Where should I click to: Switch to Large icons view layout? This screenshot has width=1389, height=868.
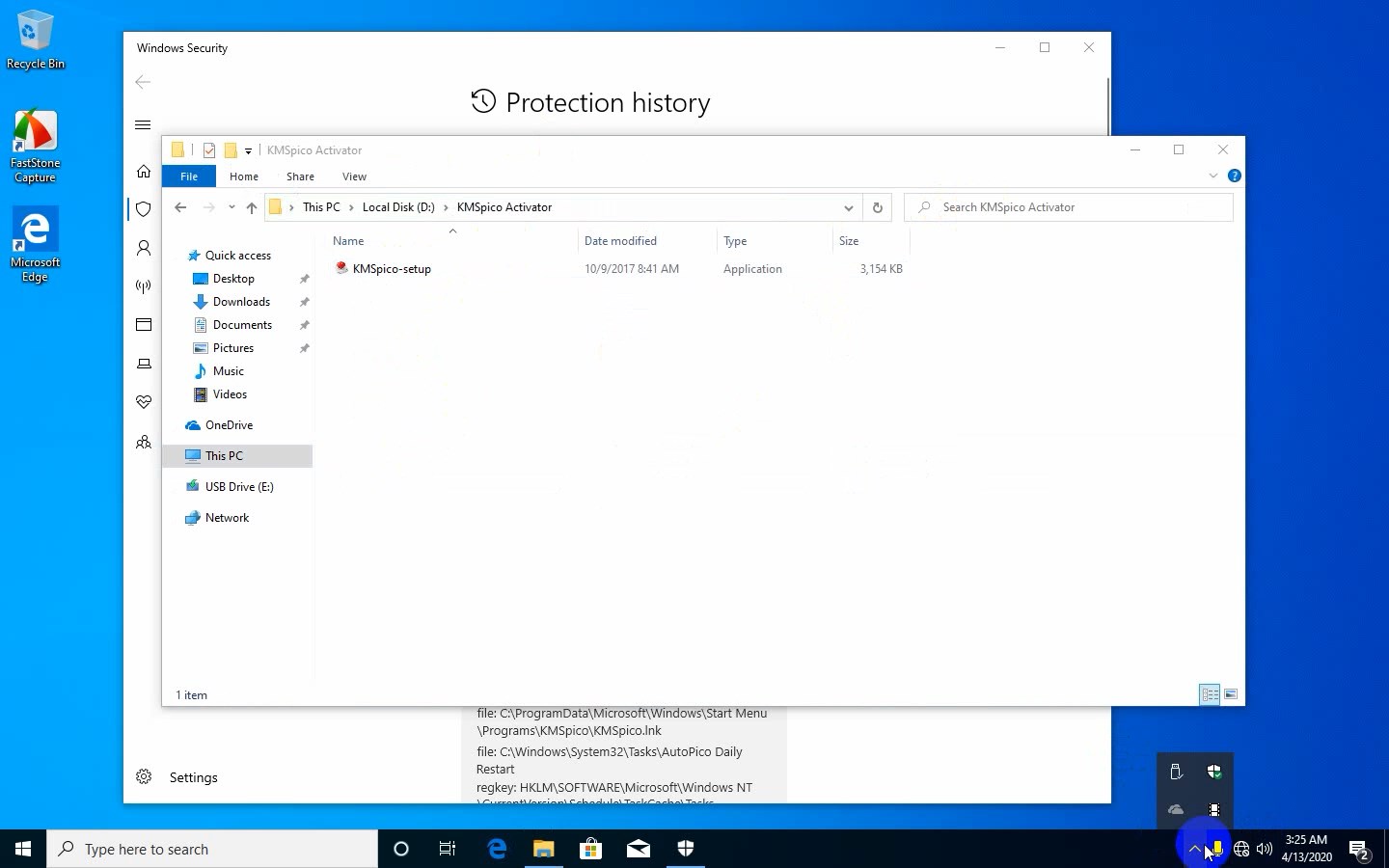pos(1231,694)
